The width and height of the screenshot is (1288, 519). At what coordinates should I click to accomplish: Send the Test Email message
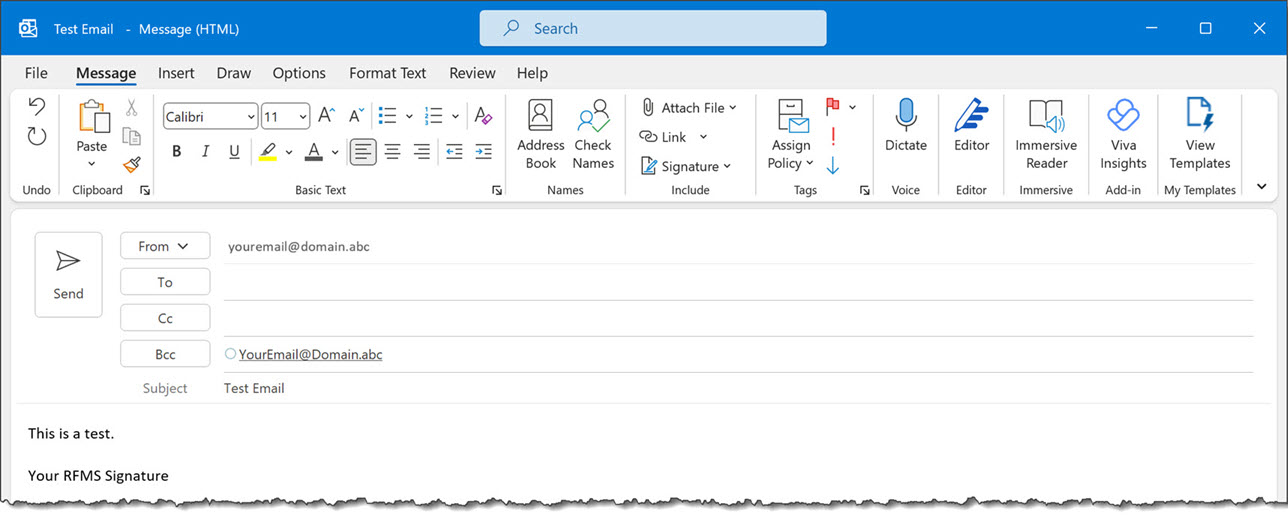tap(68, 275)
